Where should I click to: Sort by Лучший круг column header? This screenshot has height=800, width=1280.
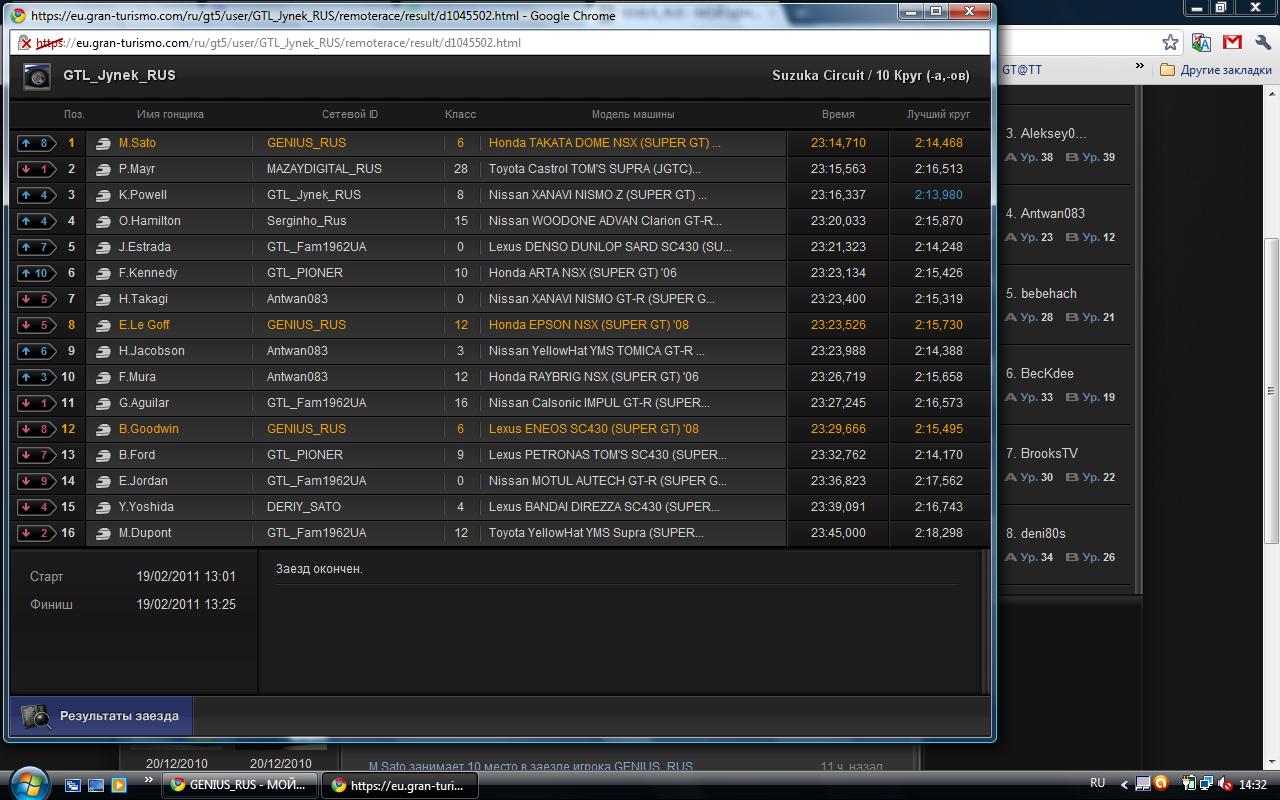[x=938, y=114]
